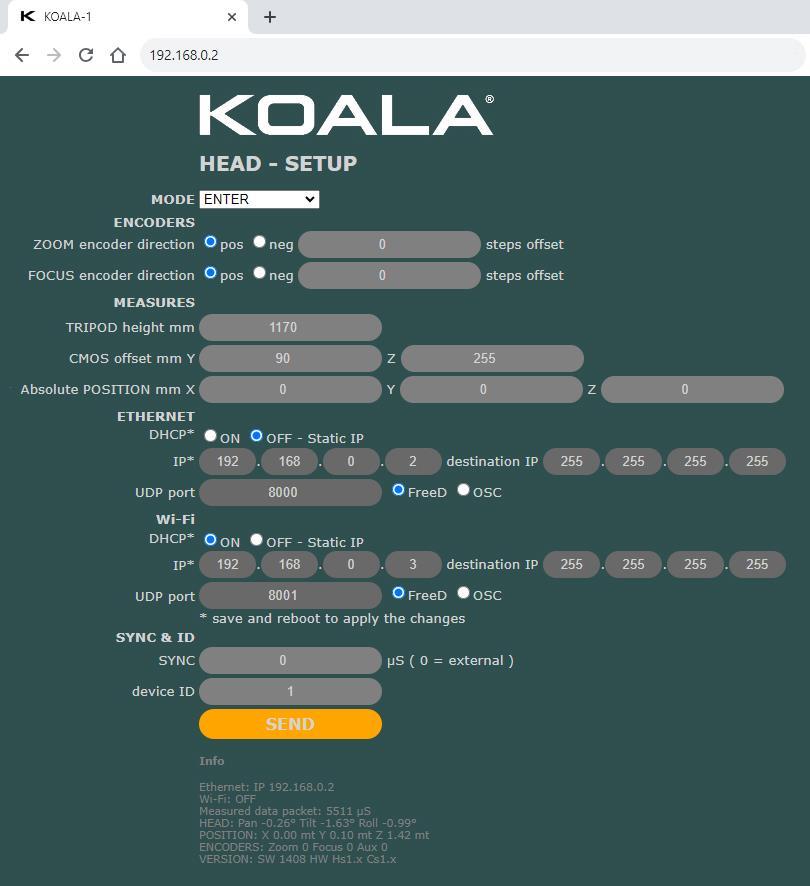Screen dimensions: 810x886
Task: Open the MODE dropdown set to ENTER
Action: 259,199
